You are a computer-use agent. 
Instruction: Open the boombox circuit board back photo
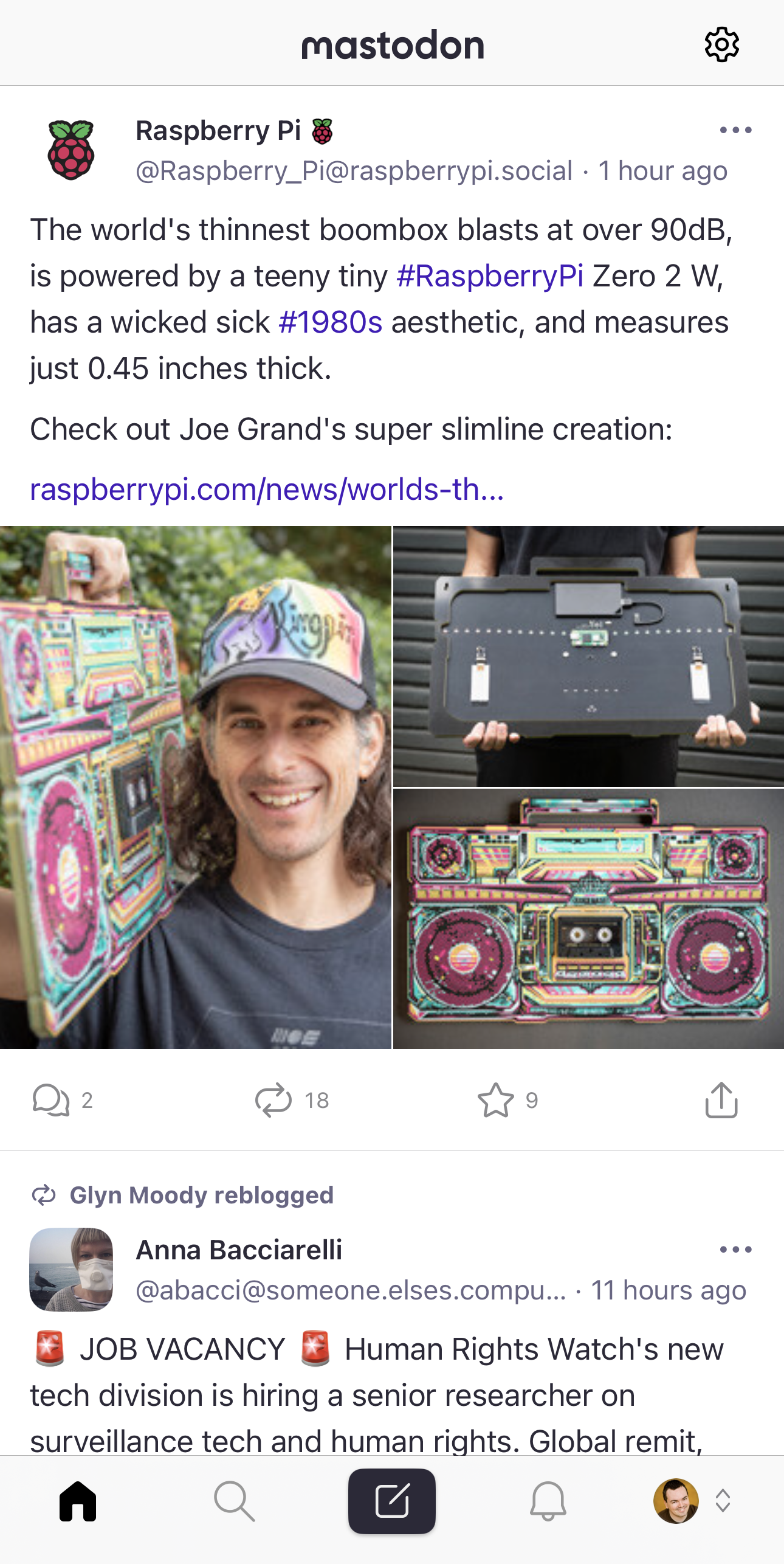point(588,656)
